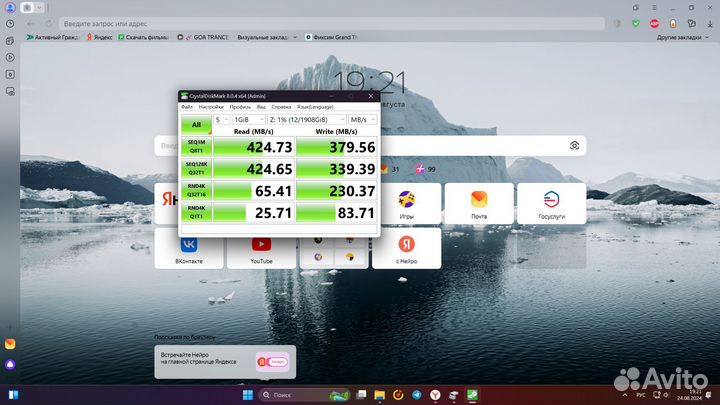
Task: Open the 'с Нейро' Yandex tile
Action: point(406,248)
